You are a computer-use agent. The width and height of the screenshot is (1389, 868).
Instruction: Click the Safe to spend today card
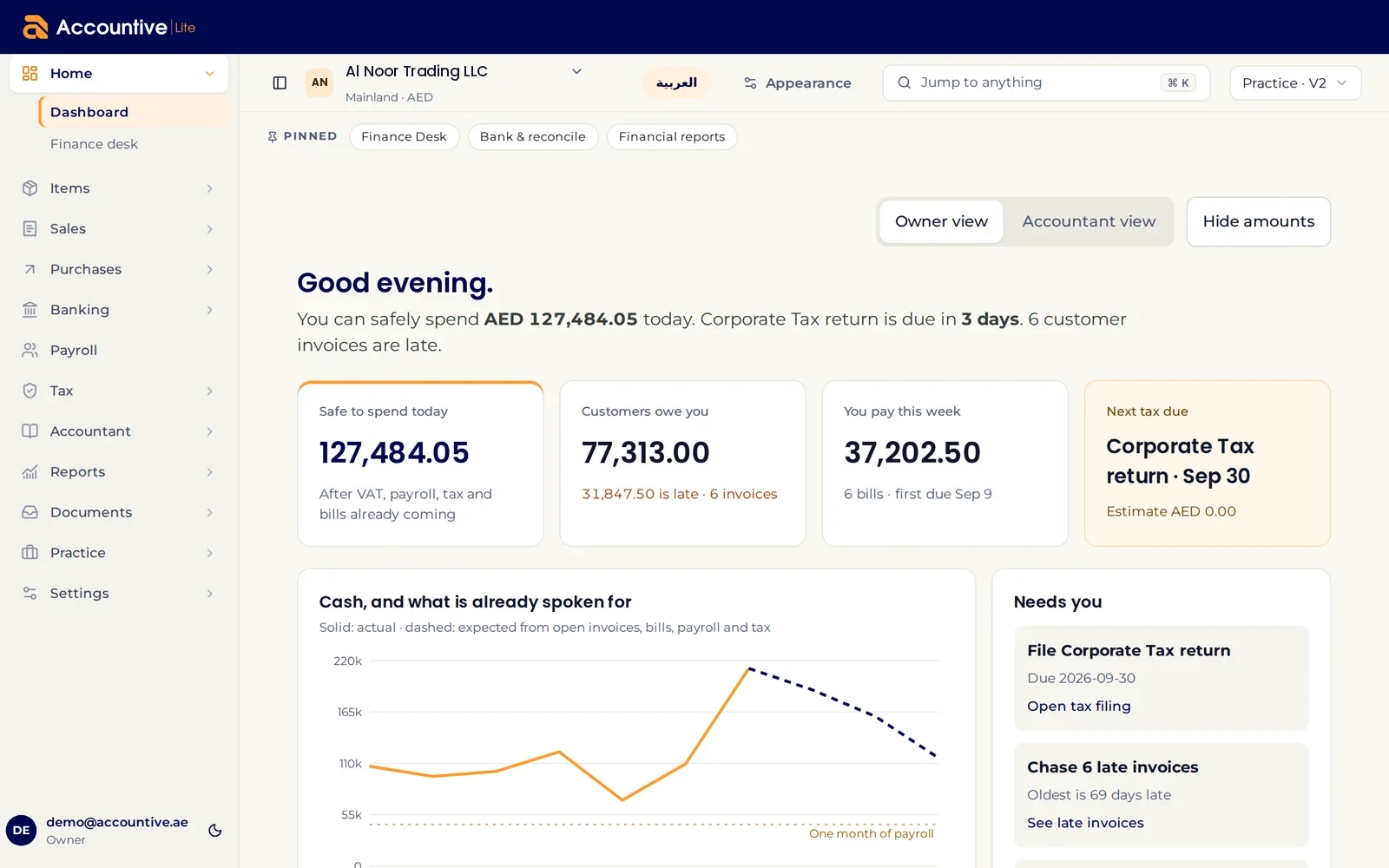pyautogui.click(x=420, y=464)
